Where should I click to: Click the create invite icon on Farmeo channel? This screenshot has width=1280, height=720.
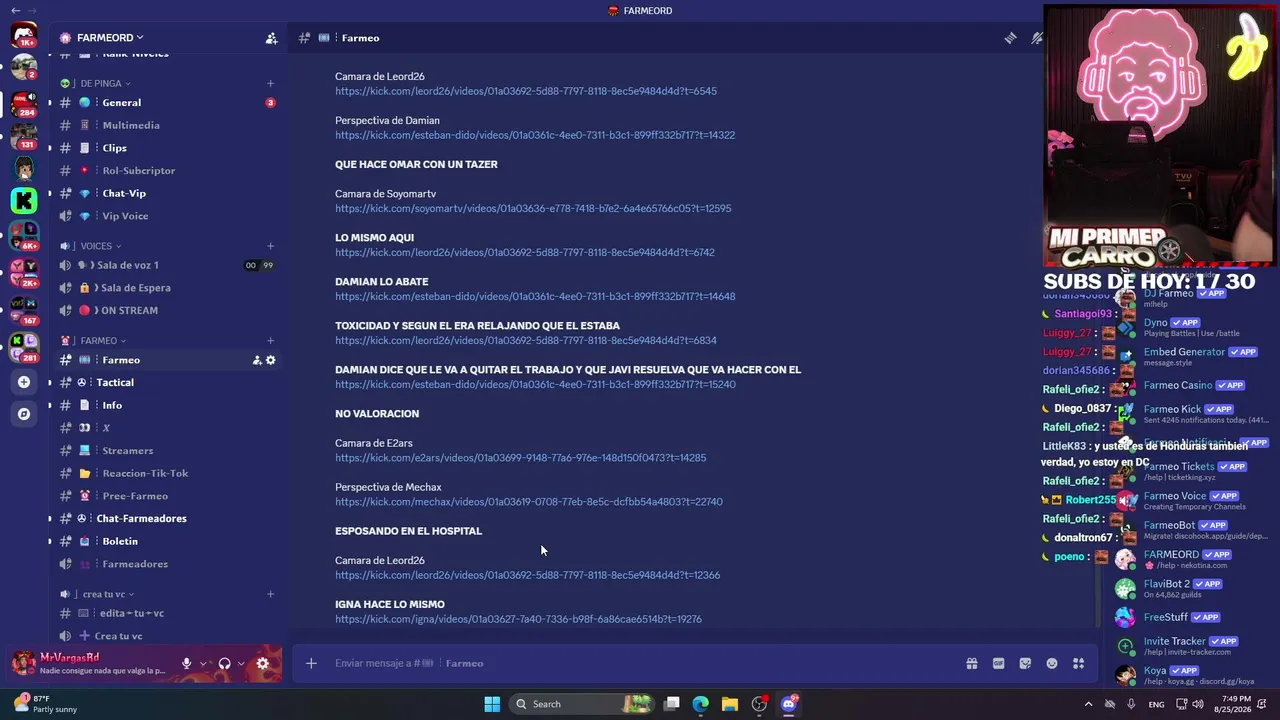tap(257, 360)
